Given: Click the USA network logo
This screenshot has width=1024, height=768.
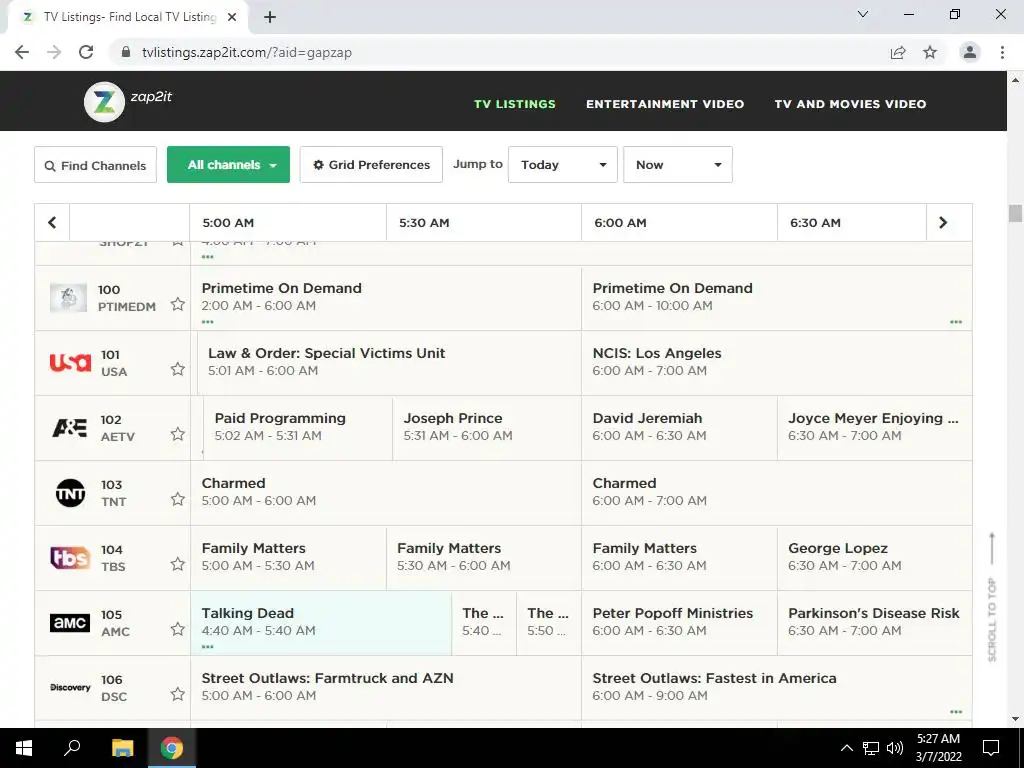Looking at the screenshot, I should tap(71, 362).
